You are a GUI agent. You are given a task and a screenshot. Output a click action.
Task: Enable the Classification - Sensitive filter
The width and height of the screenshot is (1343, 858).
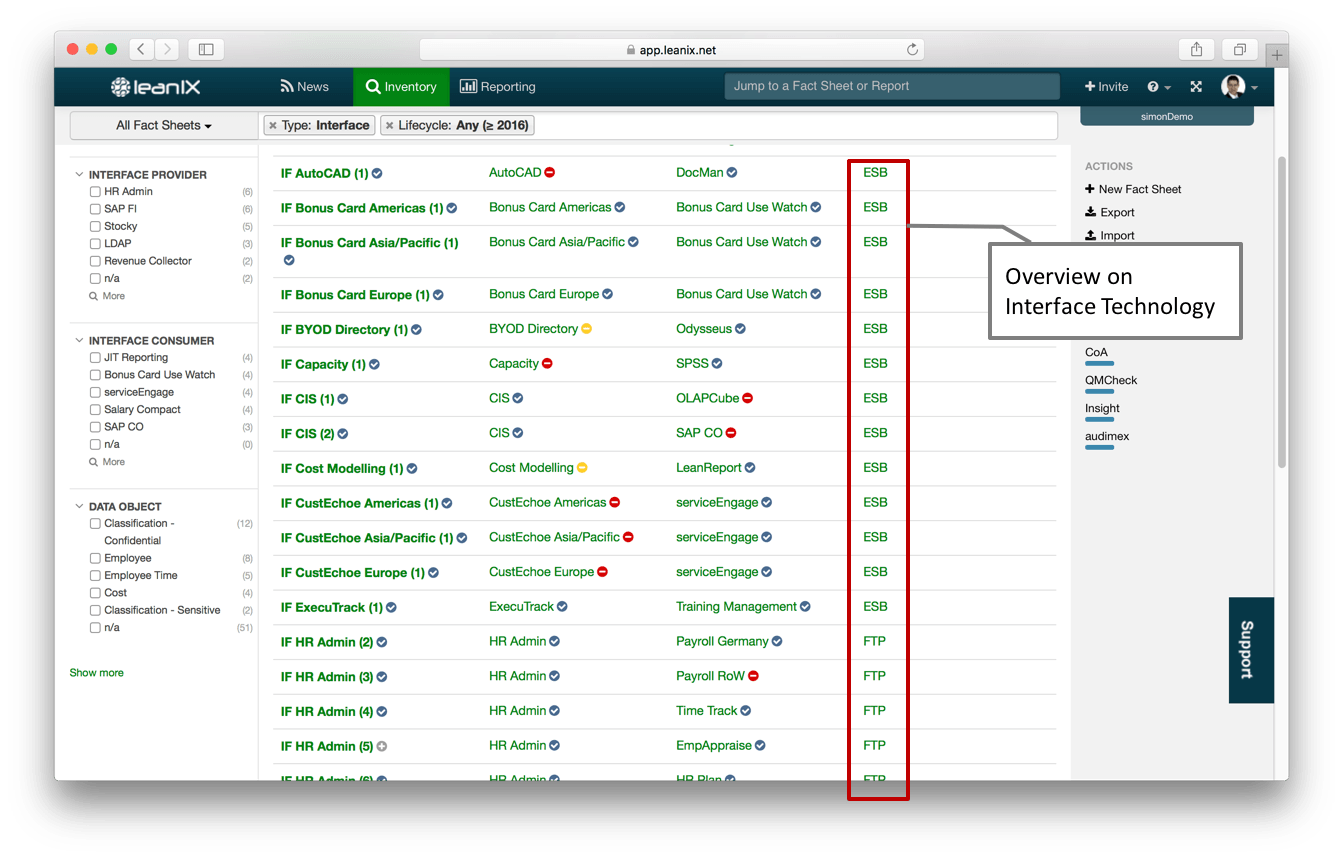[x=95, y=611]
